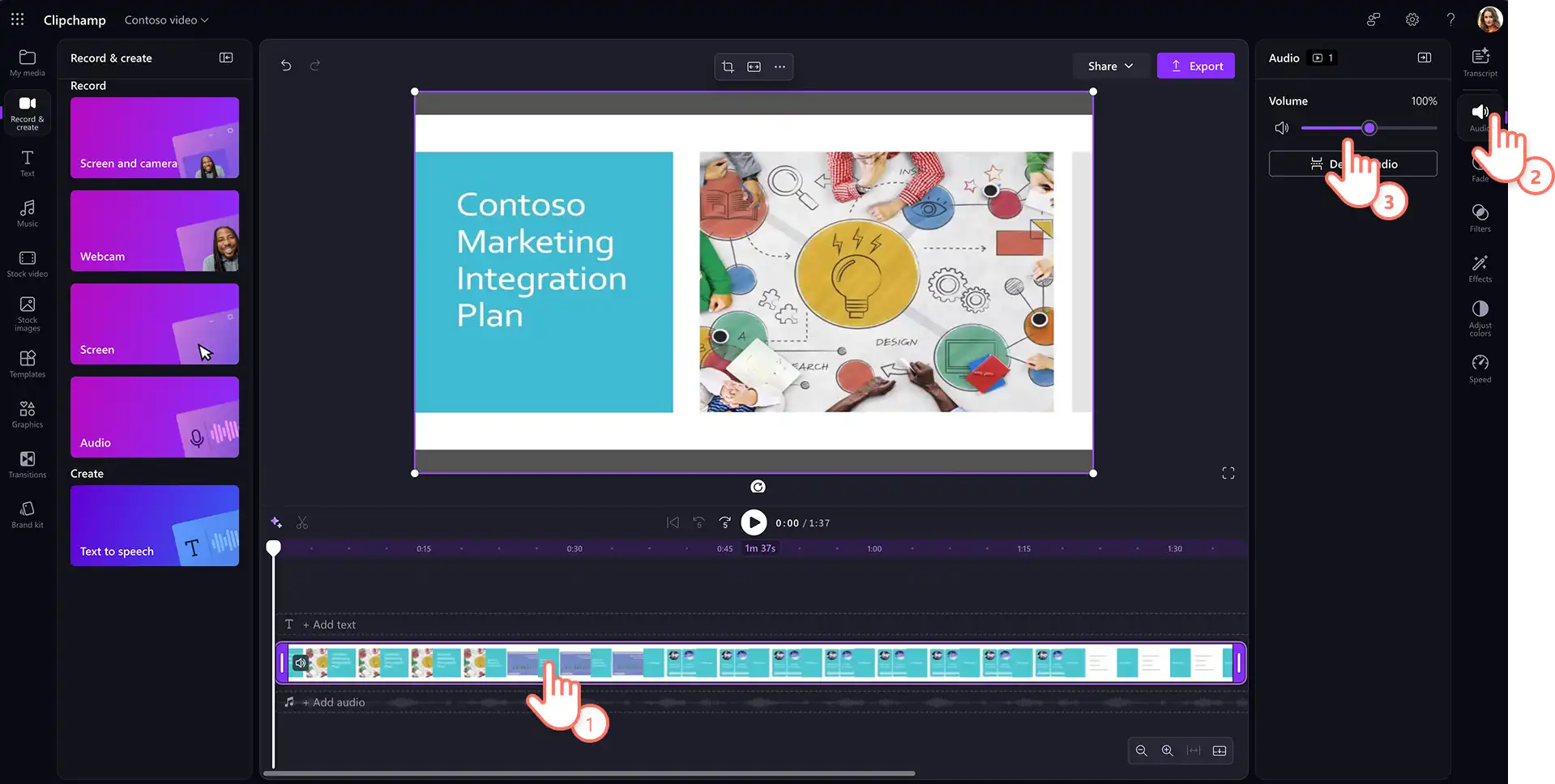Click the rotate handle below preview
The image size is (1555, 784).
pos(758,486)
